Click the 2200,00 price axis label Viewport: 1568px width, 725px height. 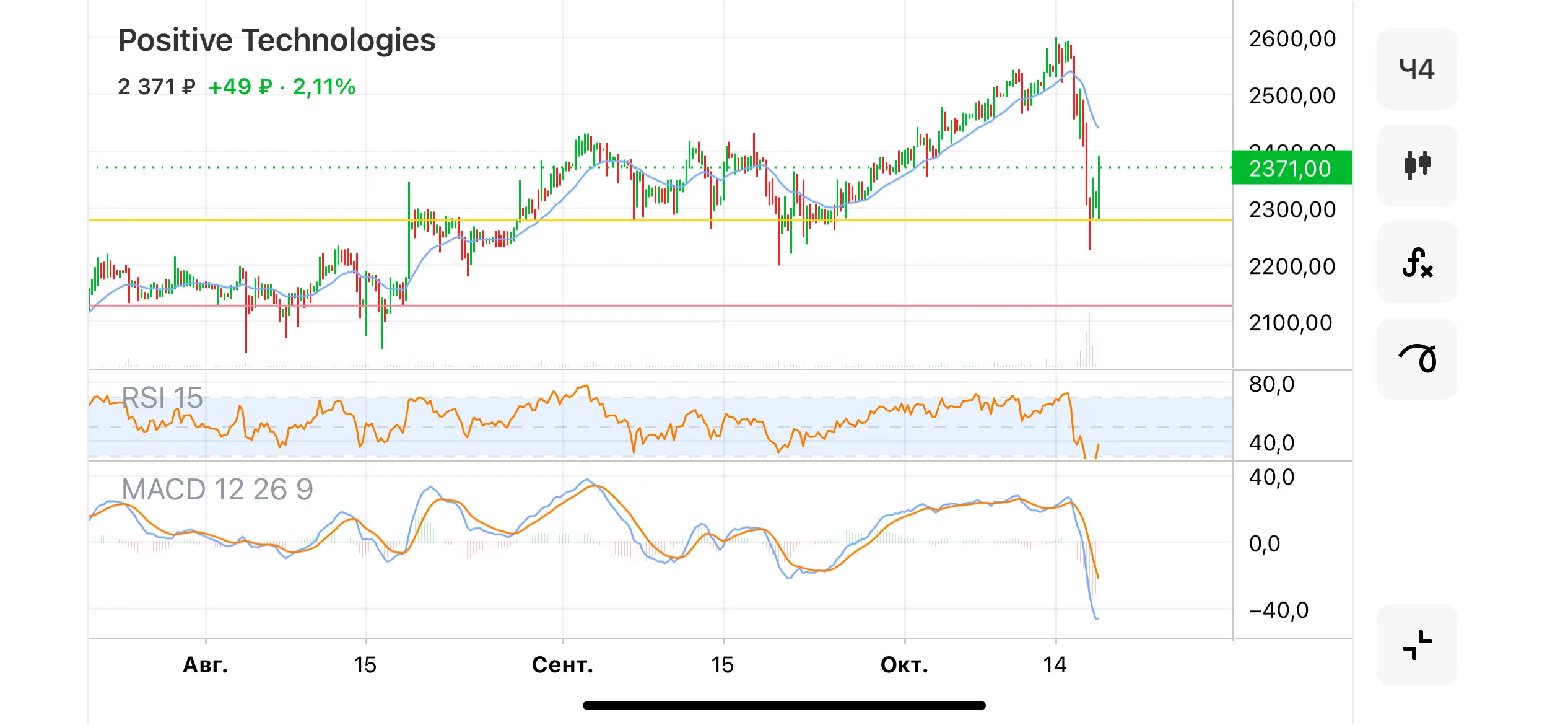1292,267
